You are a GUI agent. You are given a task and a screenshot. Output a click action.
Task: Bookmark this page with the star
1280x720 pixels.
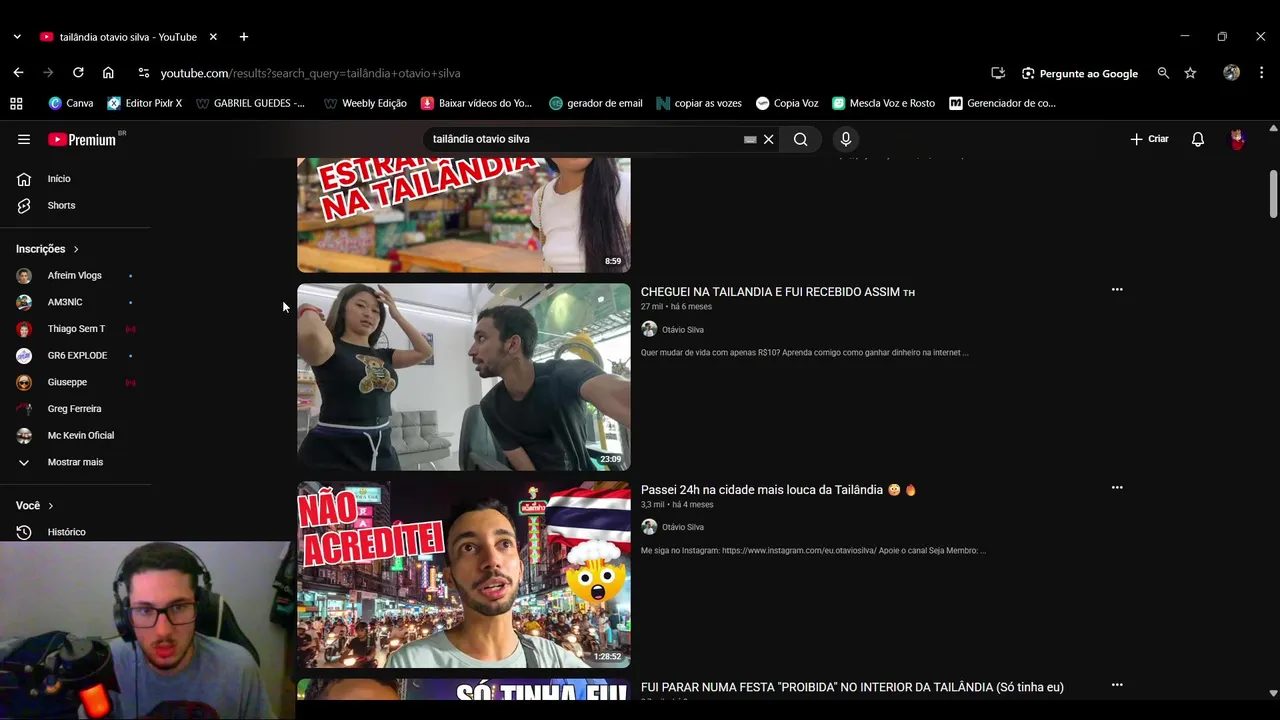click(1190, 73)
